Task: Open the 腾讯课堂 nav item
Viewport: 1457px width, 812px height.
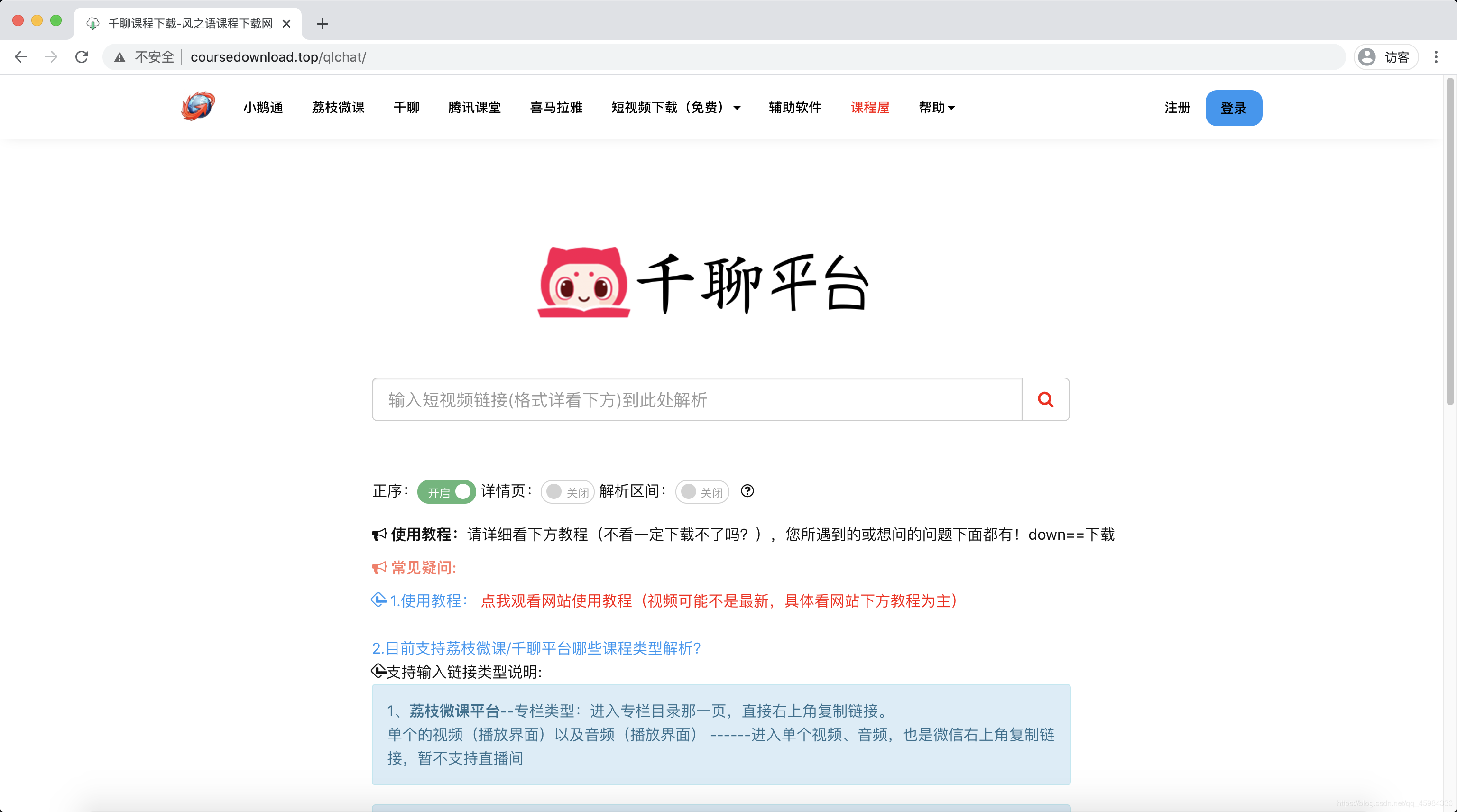Action: click(x=475, y=108)
